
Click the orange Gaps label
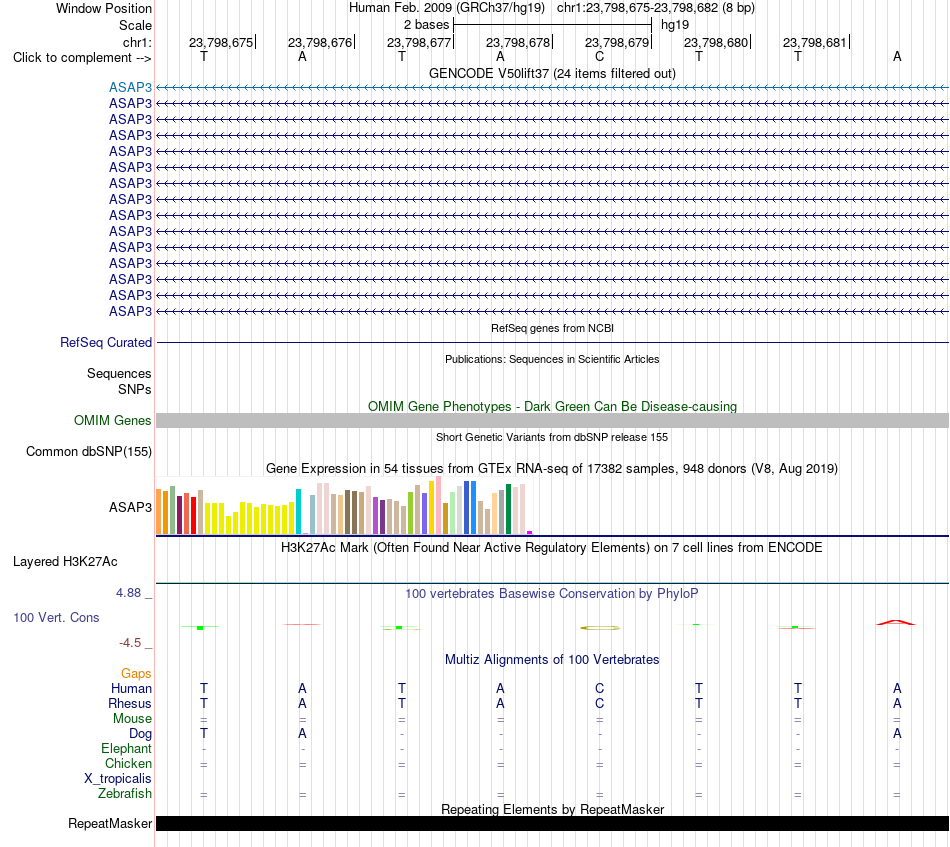[136, 674]
